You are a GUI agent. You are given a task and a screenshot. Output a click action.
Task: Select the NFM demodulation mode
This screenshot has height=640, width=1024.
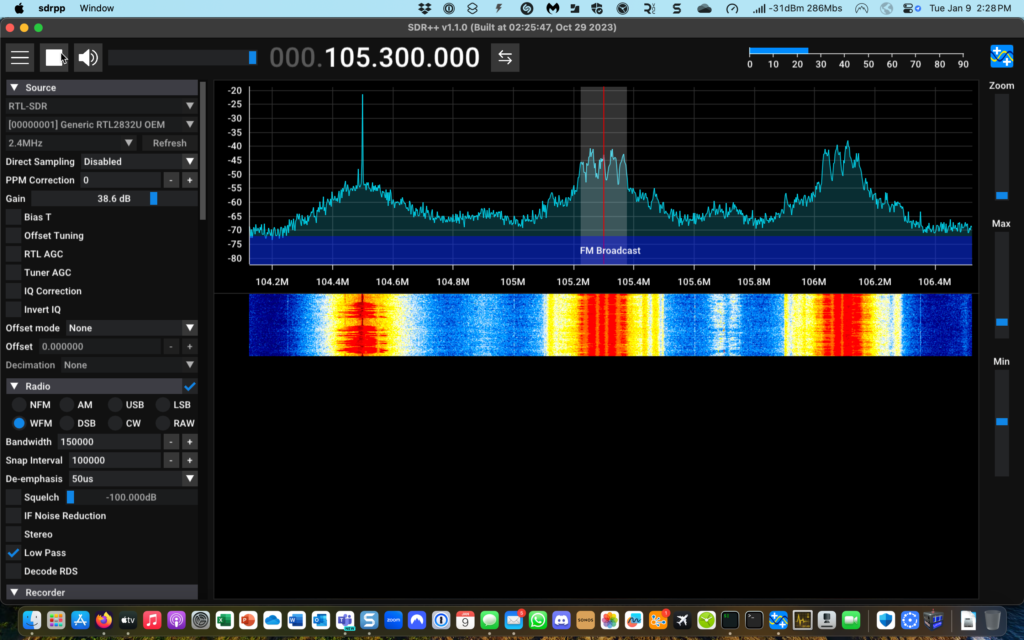tap(19, 405)
